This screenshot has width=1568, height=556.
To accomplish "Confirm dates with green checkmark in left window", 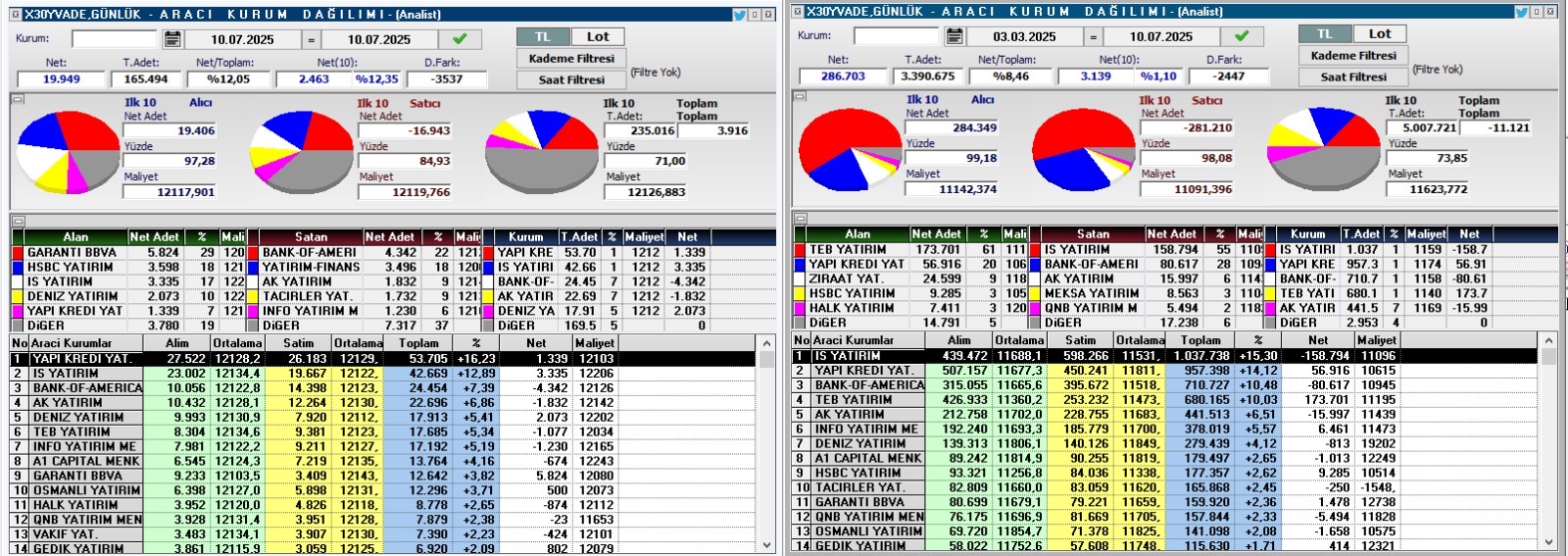I will (x=460, y=39).
